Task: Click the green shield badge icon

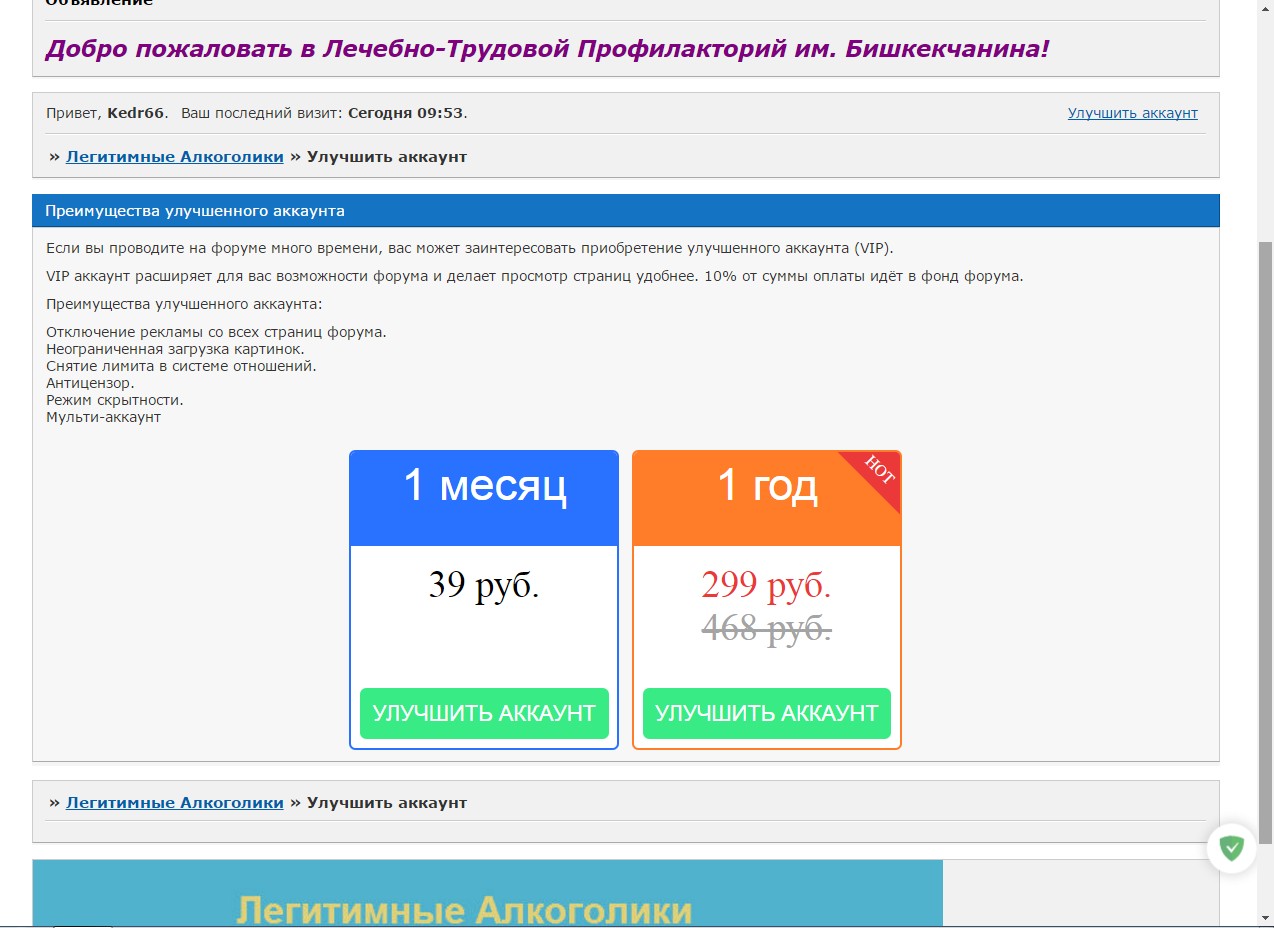Action: (x=1231, y=849)
